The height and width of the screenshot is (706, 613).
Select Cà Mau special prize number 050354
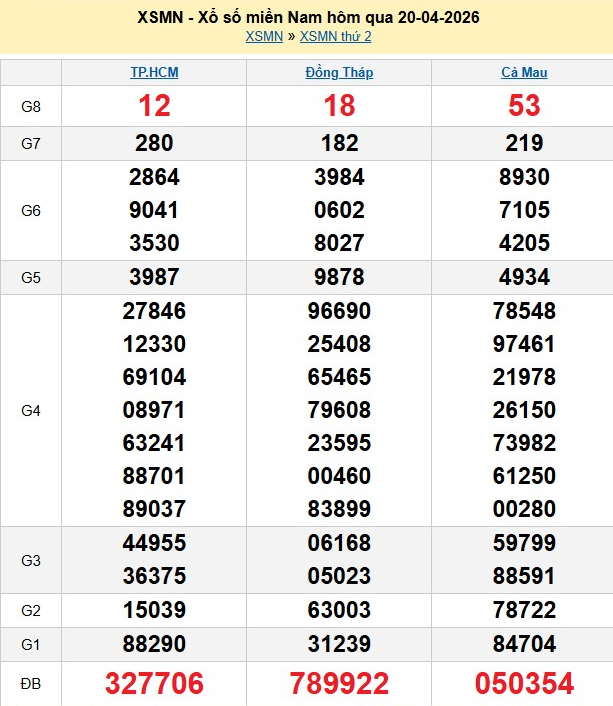click(x=524, y=683)
